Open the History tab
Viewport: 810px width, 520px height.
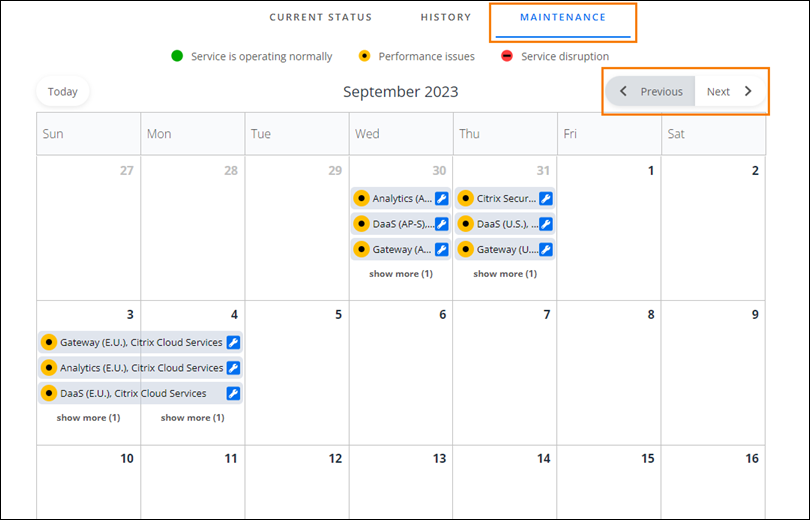coord(446,17)
